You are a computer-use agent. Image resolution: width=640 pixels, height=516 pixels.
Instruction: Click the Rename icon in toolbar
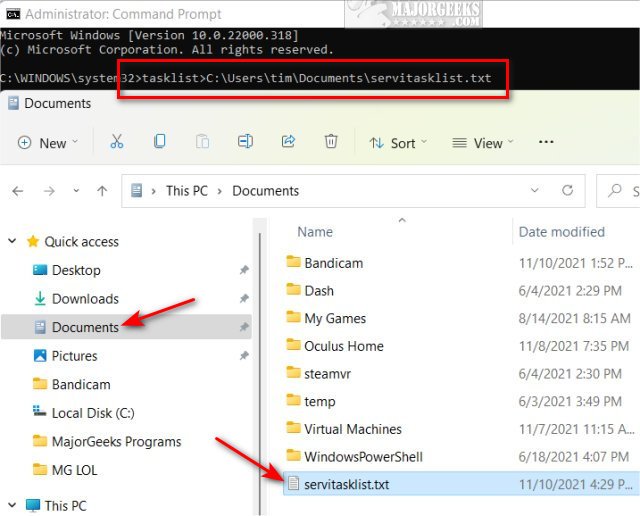coord(245,142)
